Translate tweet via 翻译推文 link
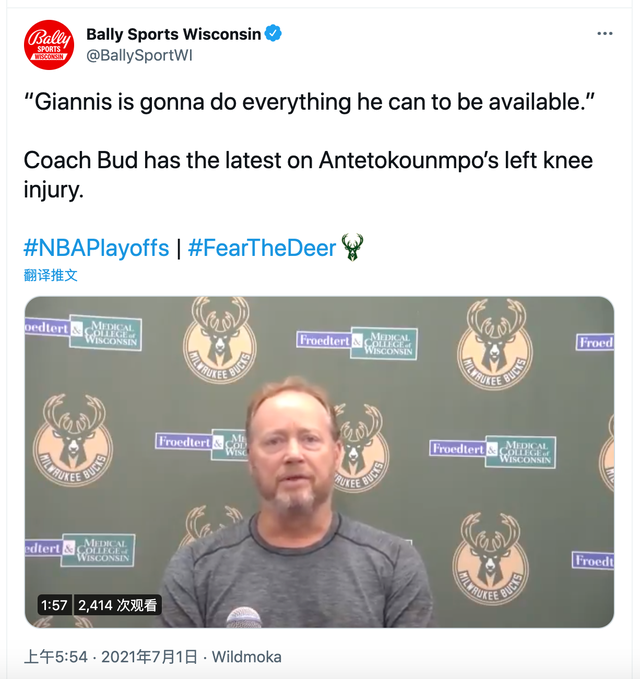 tap(51, 275)
